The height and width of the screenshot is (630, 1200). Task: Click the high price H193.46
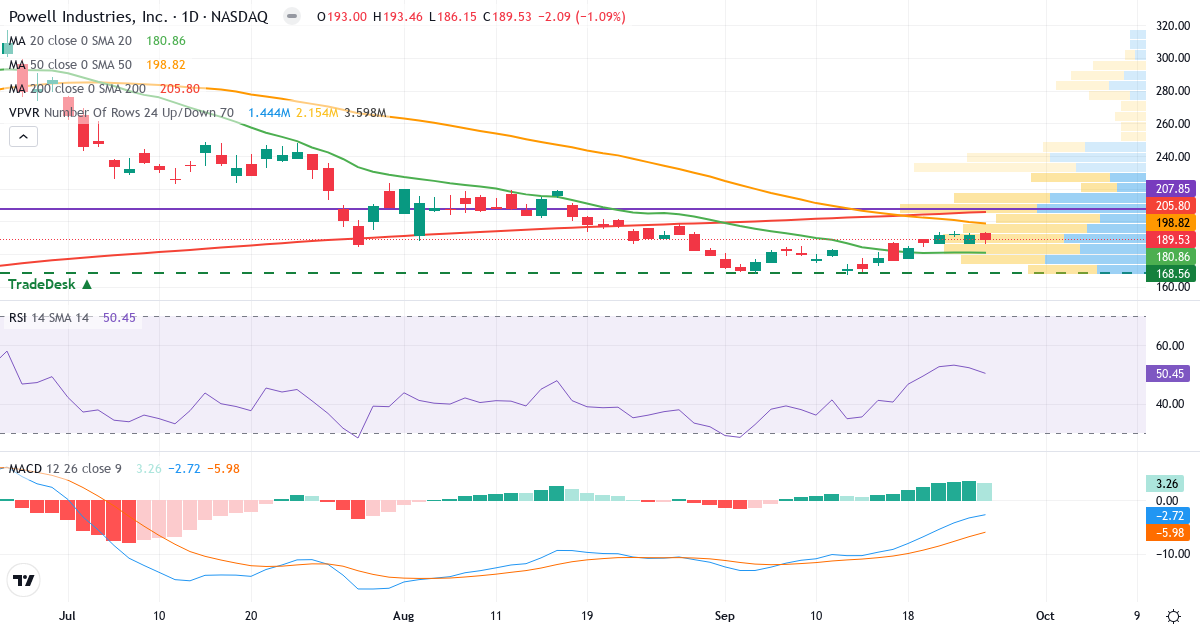(400, 17)
